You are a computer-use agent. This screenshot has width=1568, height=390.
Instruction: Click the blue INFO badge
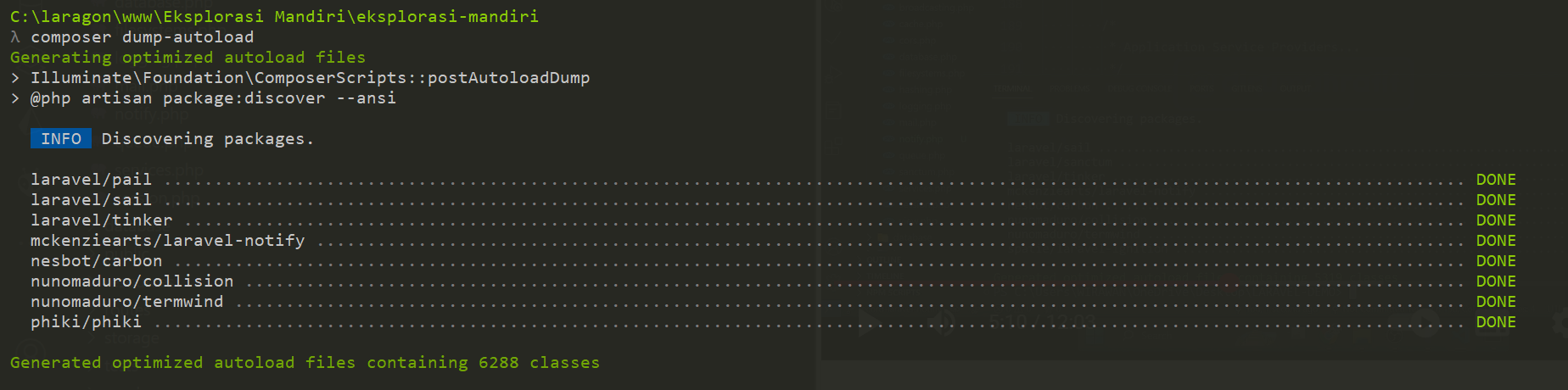[x=60, y=139]
